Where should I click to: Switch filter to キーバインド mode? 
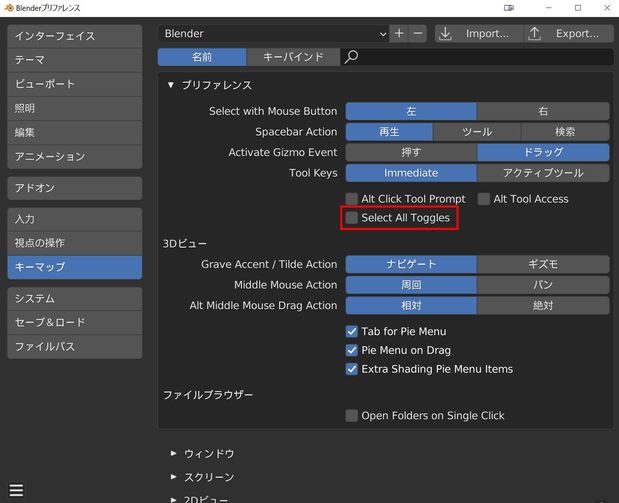coord(293,57)
